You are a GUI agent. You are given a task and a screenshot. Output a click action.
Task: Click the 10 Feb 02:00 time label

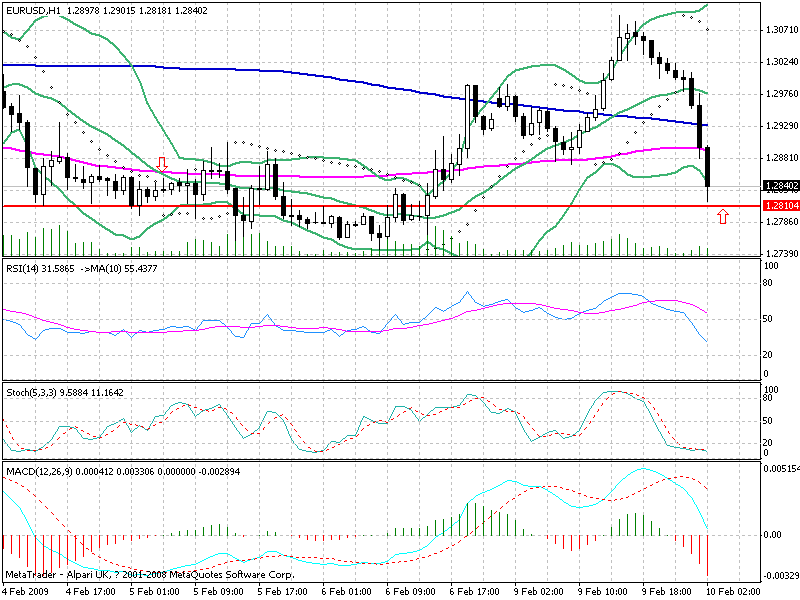click(733, 592)
